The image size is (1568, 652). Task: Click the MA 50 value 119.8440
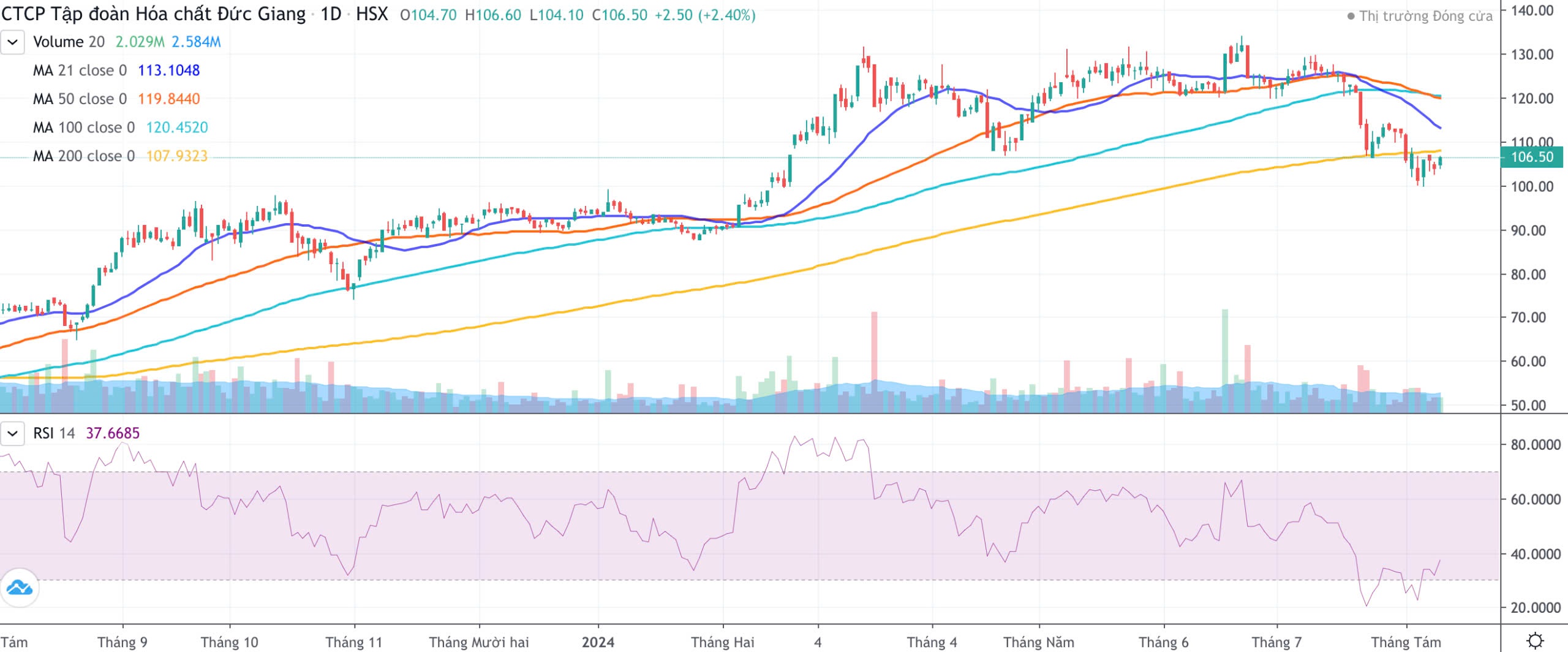[169, 99]
